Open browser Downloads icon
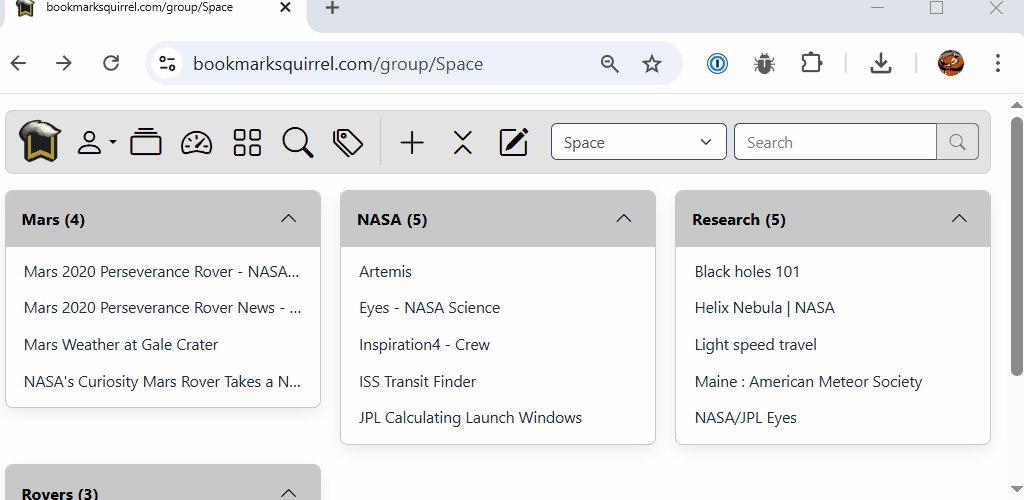This screenshot has height=500, width=1024. 881,63
